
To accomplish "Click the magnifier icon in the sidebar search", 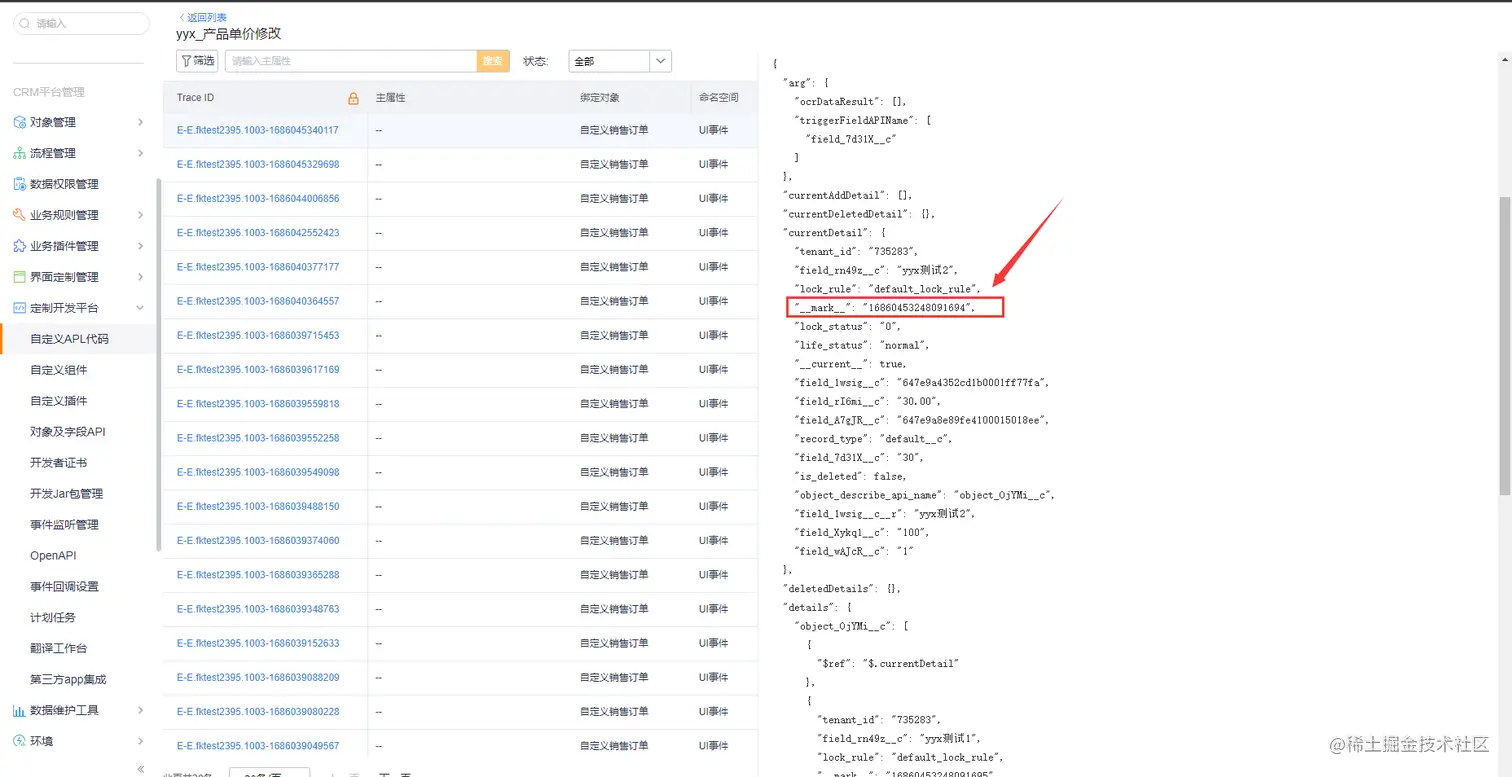I will click(26, 23).
